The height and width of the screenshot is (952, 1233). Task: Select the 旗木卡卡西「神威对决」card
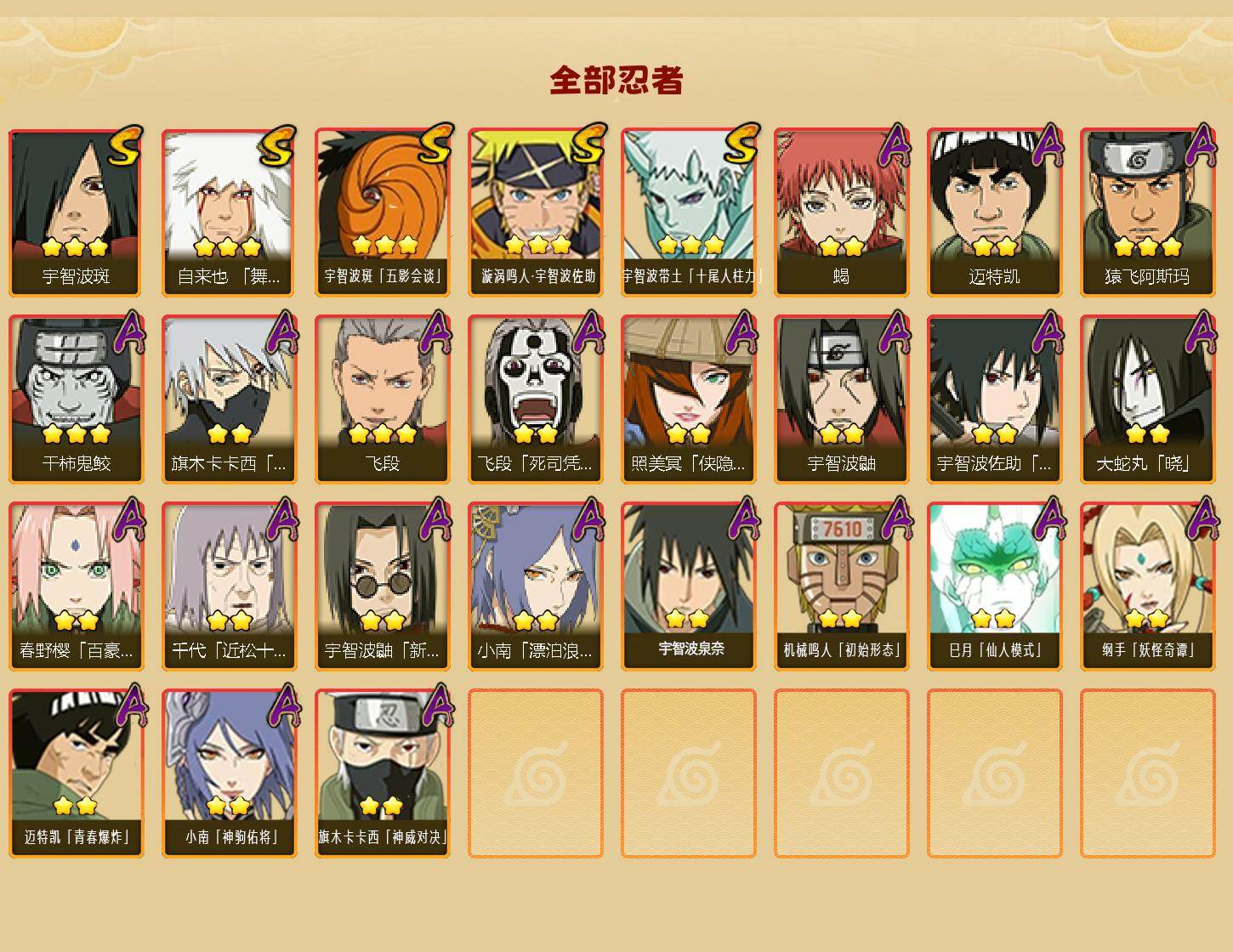coord(383,773)
